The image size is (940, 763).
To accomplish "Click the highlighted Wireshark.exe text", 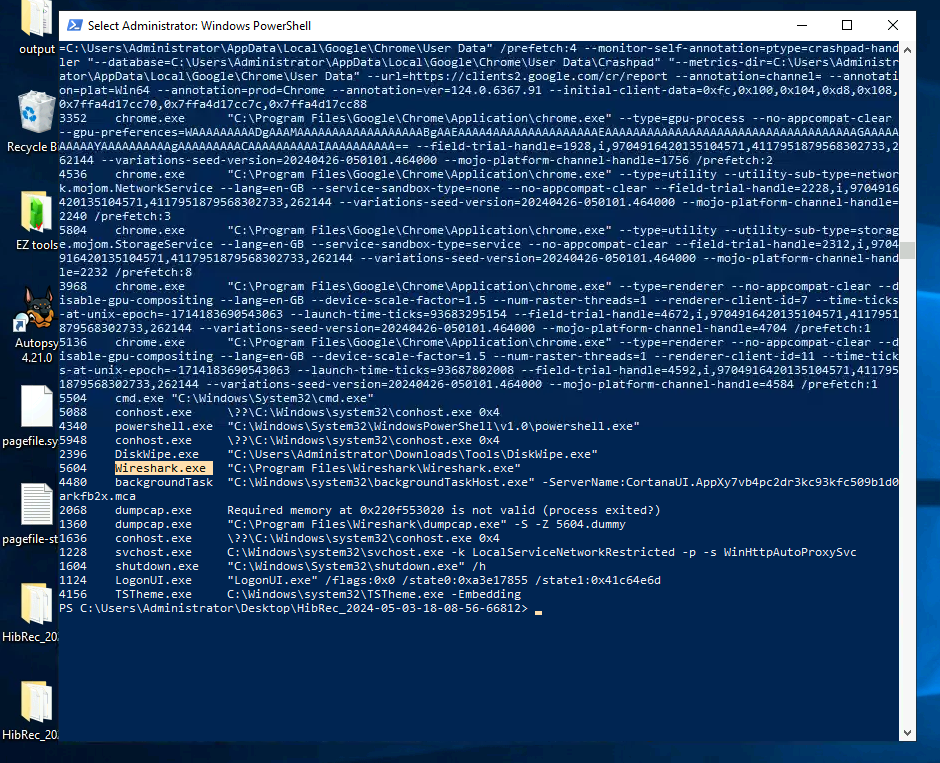I will point(162,467).
